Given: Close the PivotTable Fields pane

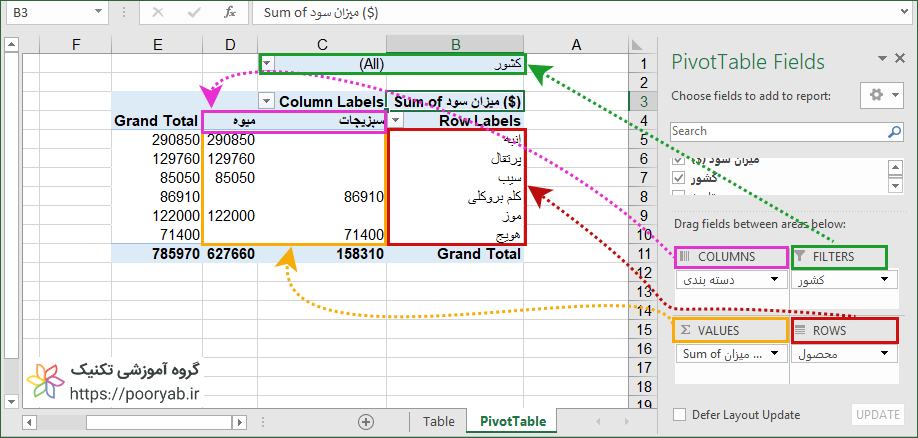Looking at the screenshot, I should (x=900, y=57).
